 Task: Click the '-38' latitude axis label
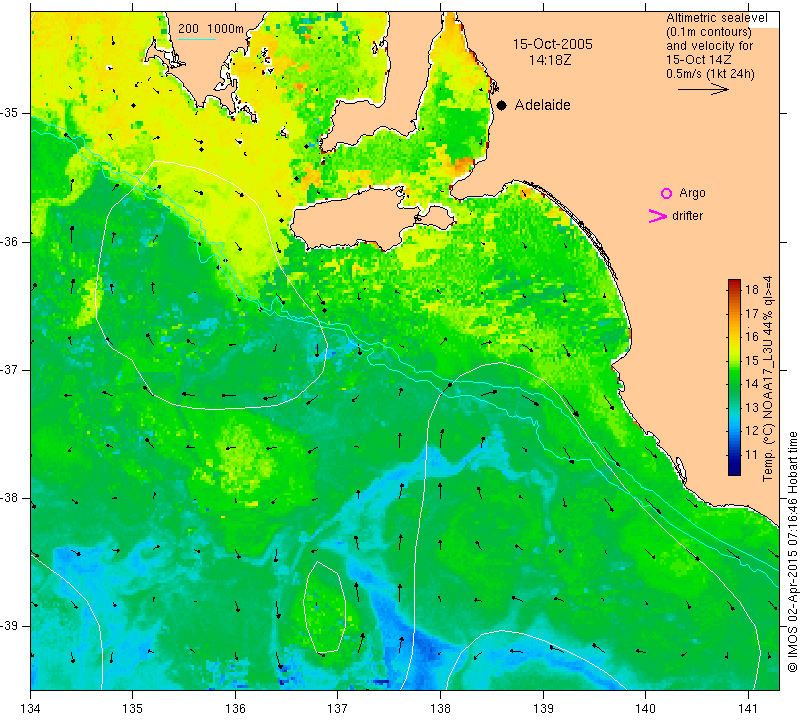[9, 498]
